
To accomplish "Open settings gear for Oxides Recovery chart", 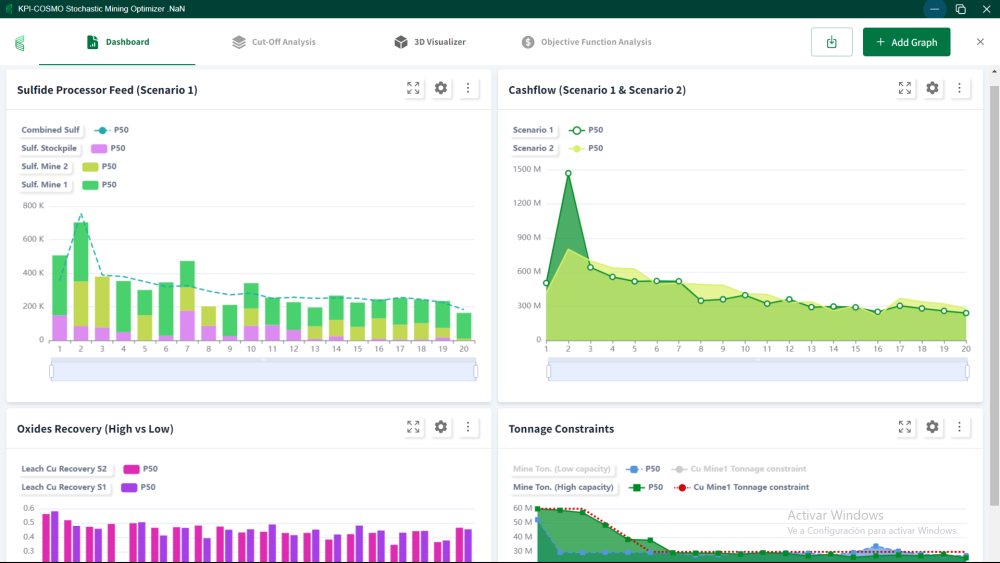I will [441, 428].
